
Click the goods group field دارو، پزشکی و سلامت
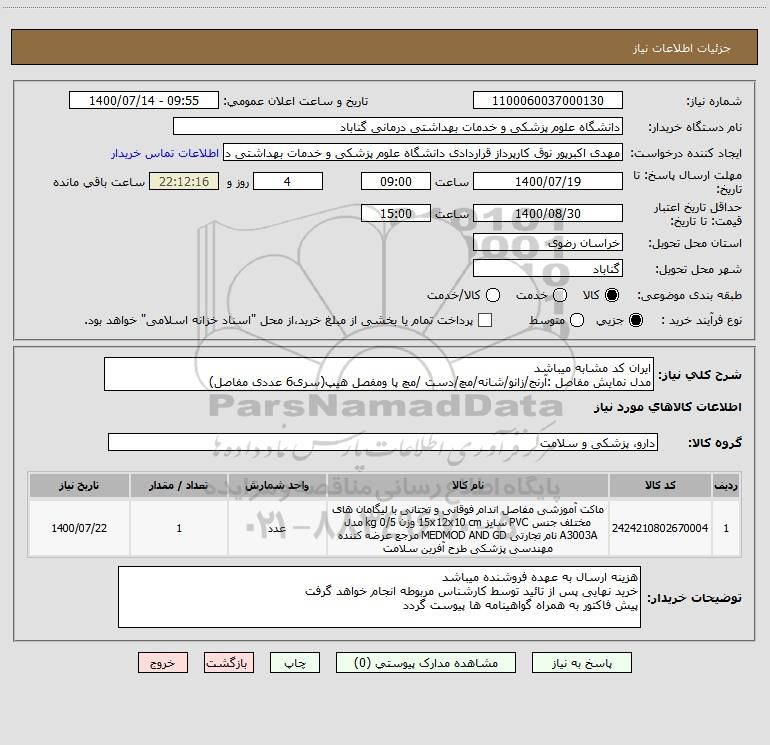[383, 442]
